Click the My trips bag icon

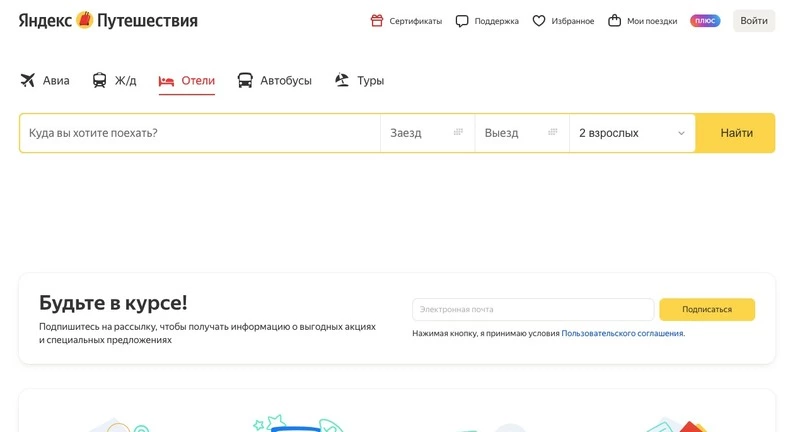615,21
